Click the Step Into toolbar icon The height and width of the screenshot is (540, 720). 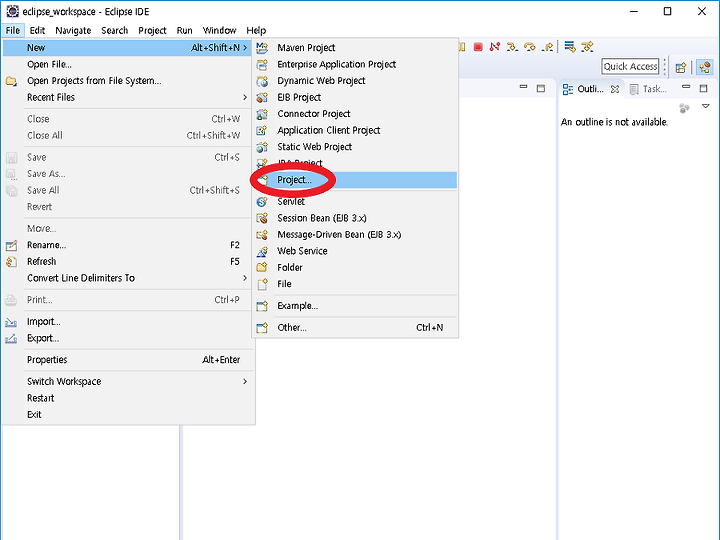tap(512, 47)
